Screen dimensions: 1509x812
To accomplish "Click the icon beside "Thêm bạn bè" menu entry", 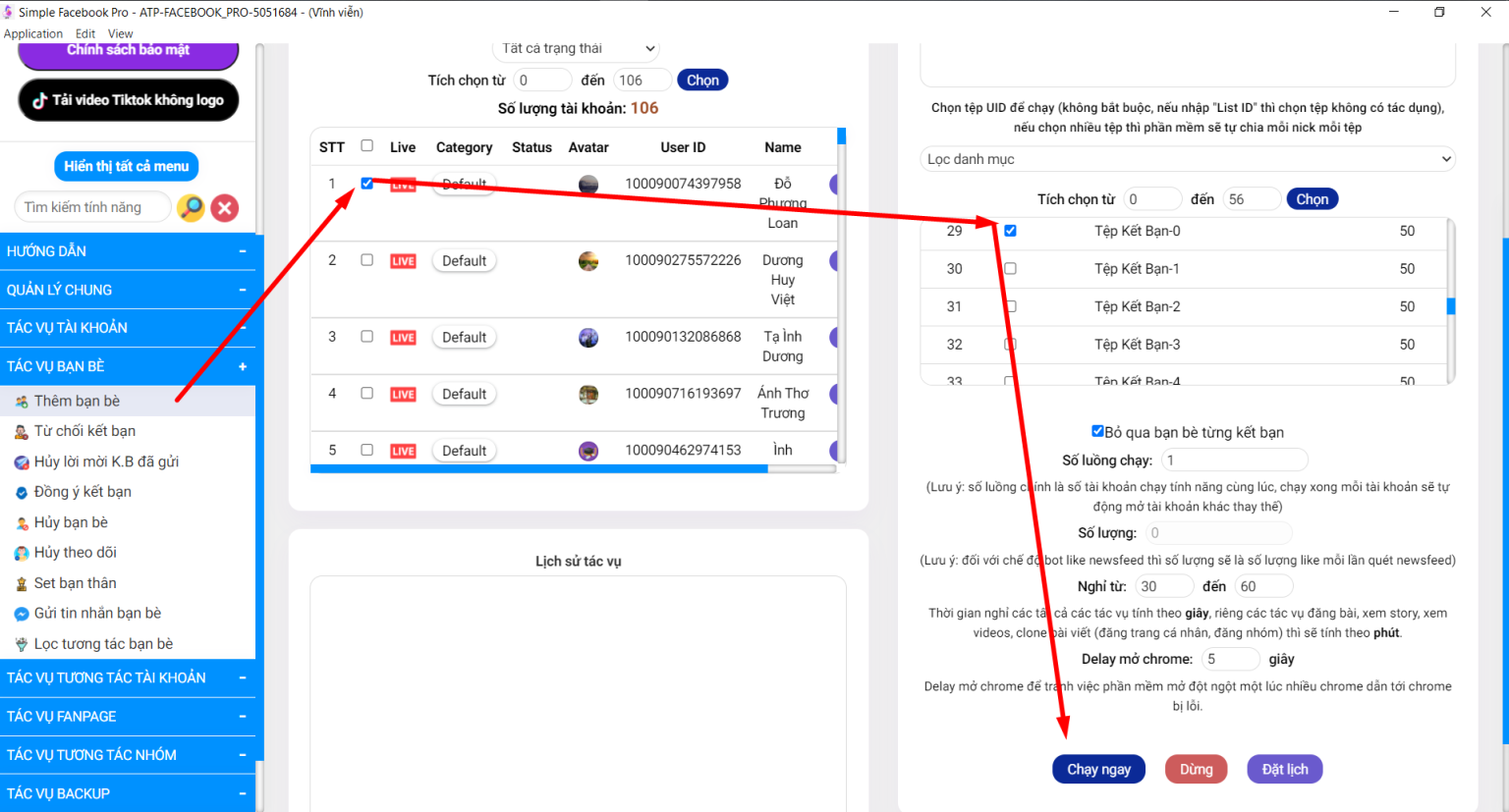I will tap(21, 400).
